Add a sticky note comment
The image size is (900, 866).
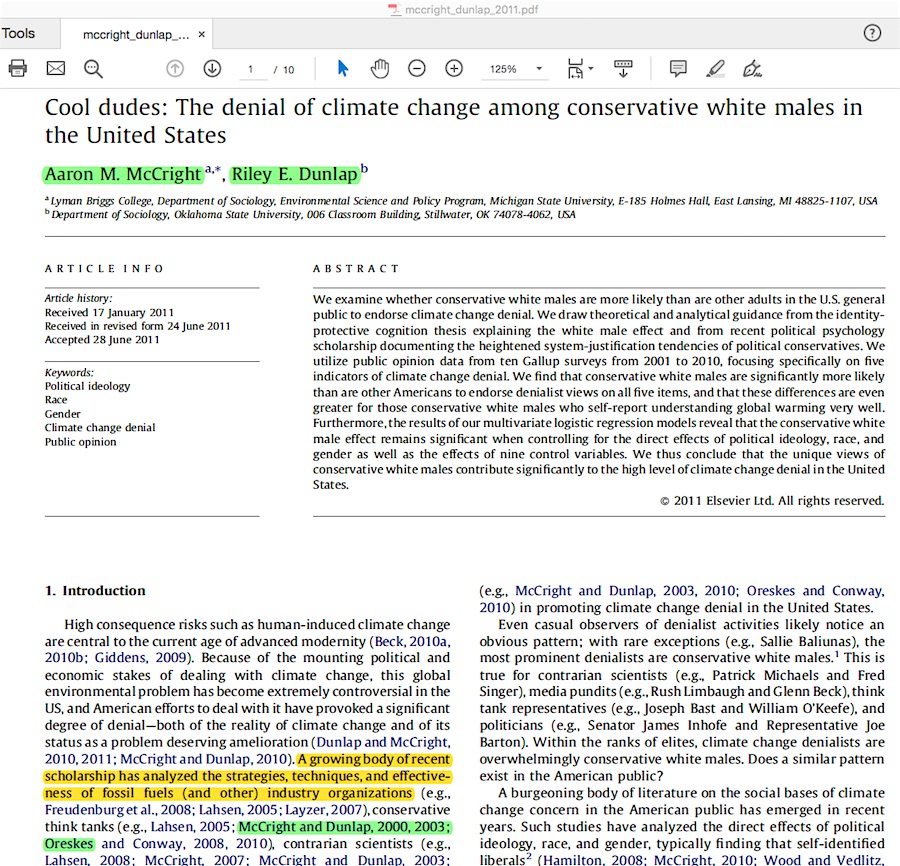click(x=678, y=69)
